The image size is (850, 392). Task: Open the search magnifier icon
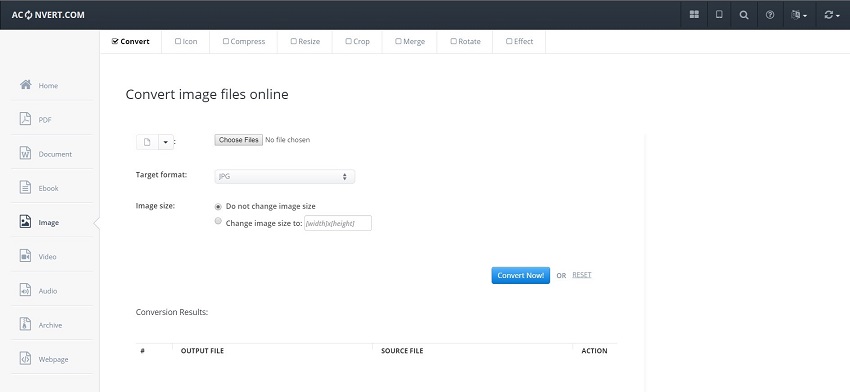tap(744, 15)
